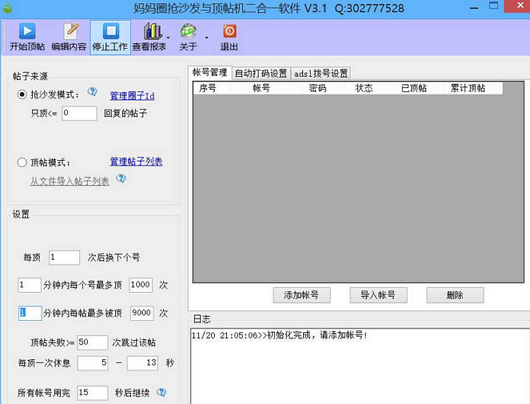The width and height of the screenshot is (530, 404).
Task: Click the 停止工作 stop icon
Action: pyautogui.click(x=111, y=31)
